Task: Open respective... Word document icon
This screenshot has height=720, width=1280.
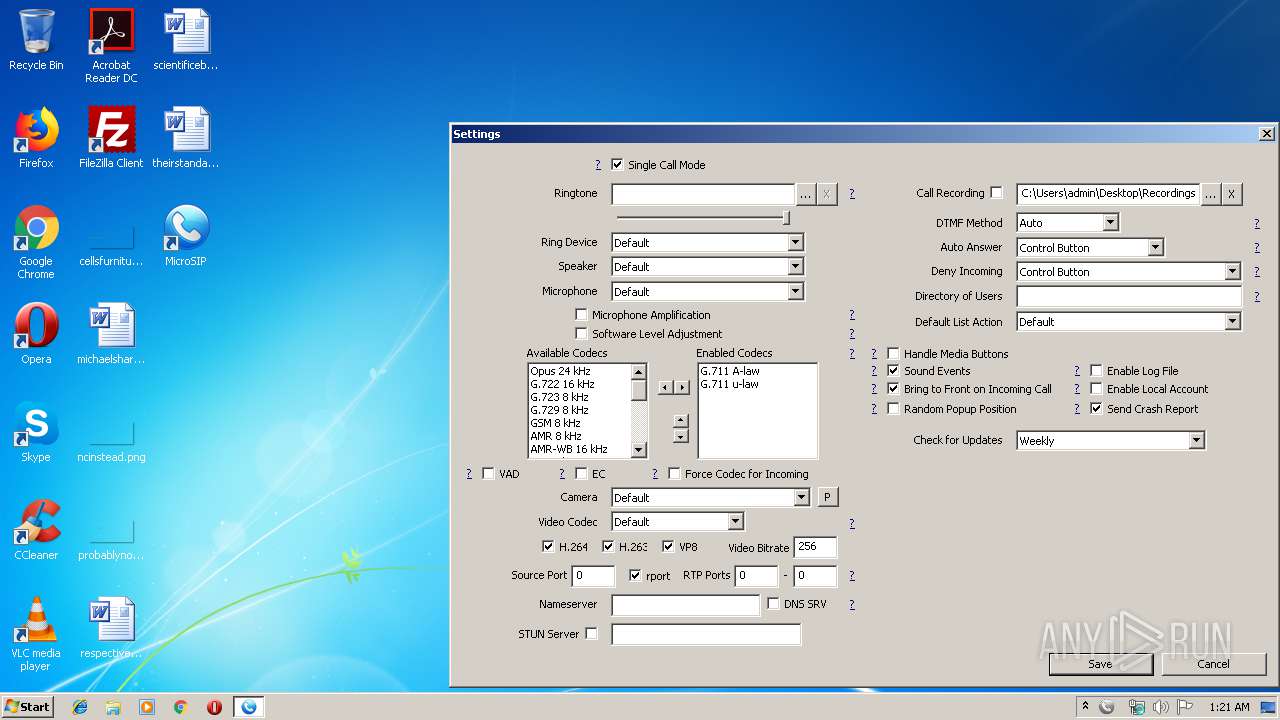Action: tap(111, 628)
